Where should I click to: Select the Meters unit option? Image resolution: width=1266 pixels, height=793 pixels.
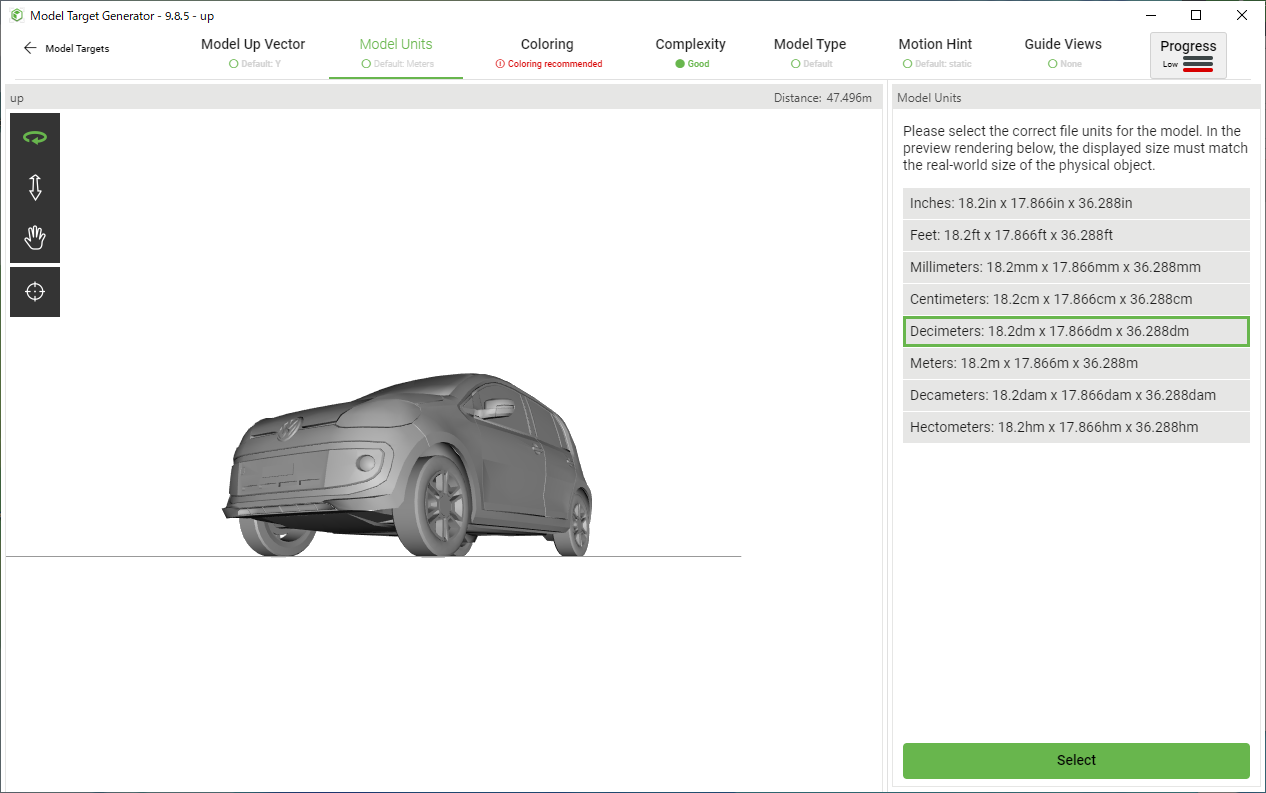click(x=1076, y=363)
